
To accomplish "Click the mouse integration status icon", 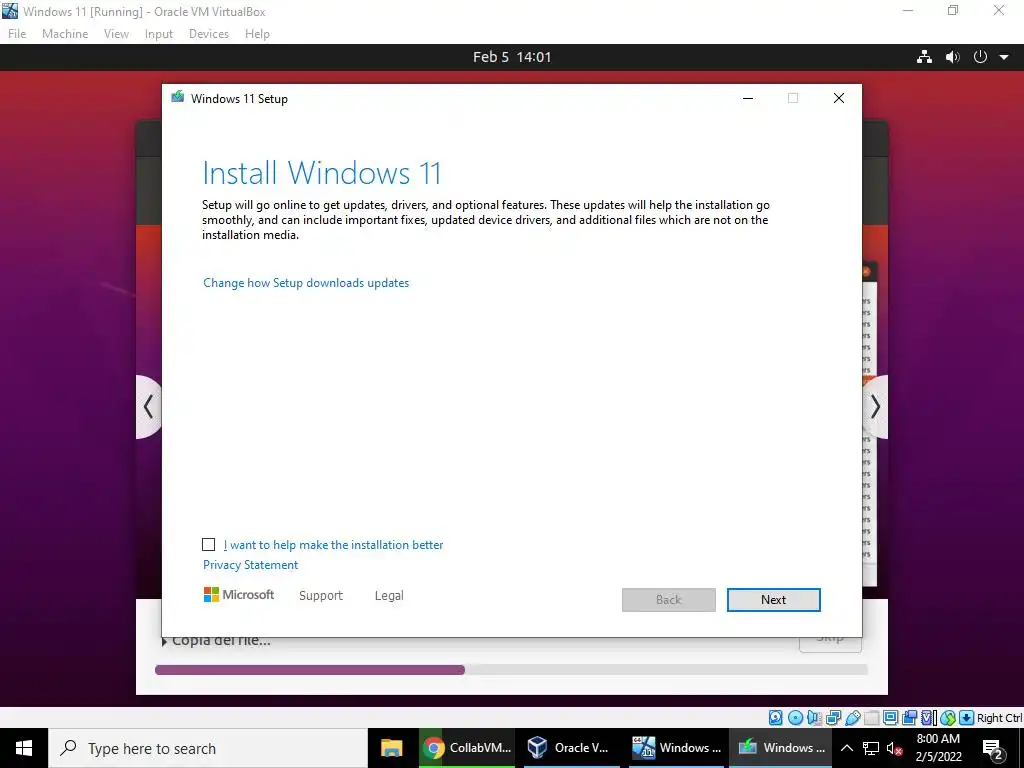I will (x=948, y=718).
